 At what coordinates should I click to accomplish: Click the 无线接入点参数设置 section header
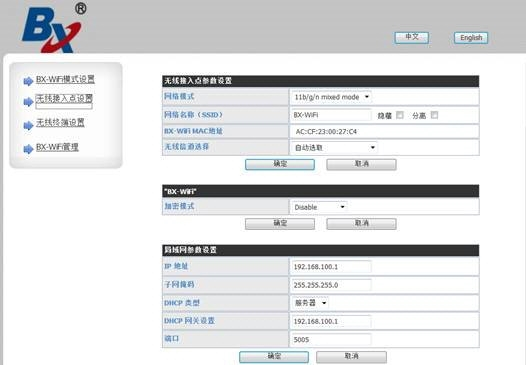(x=320, y=81)
